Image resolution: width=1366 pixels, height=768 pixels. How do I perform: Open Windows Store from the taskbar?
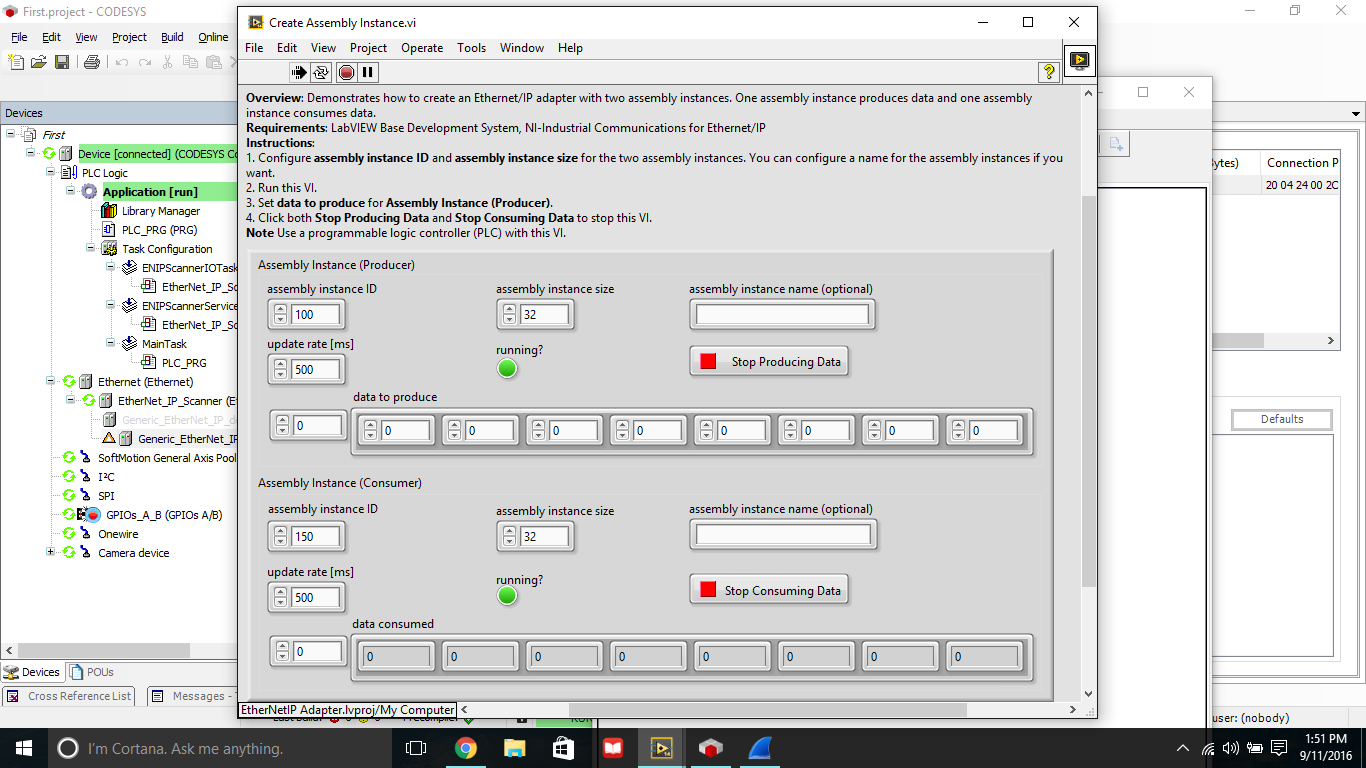(563, 748)
